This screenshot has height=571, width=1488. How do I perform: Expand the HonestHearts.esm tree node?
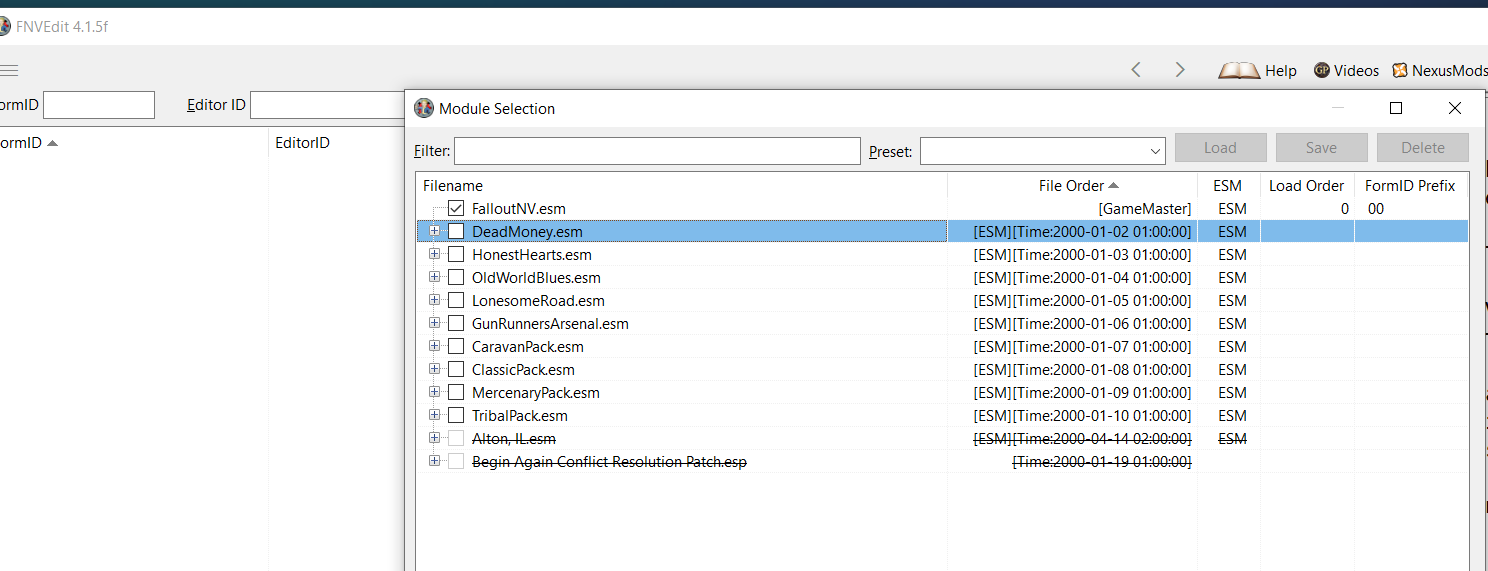click(x=434, y=253)
